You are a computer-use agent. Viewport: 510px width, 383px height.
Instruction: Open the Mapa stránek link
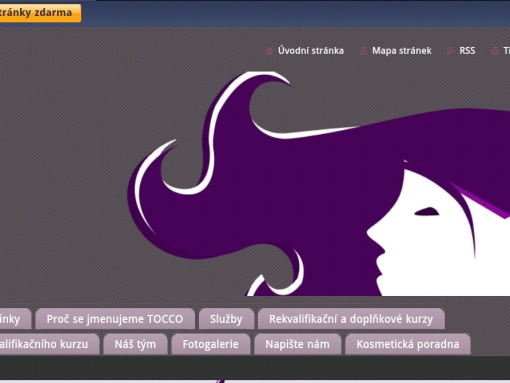[x=402, y=51]
